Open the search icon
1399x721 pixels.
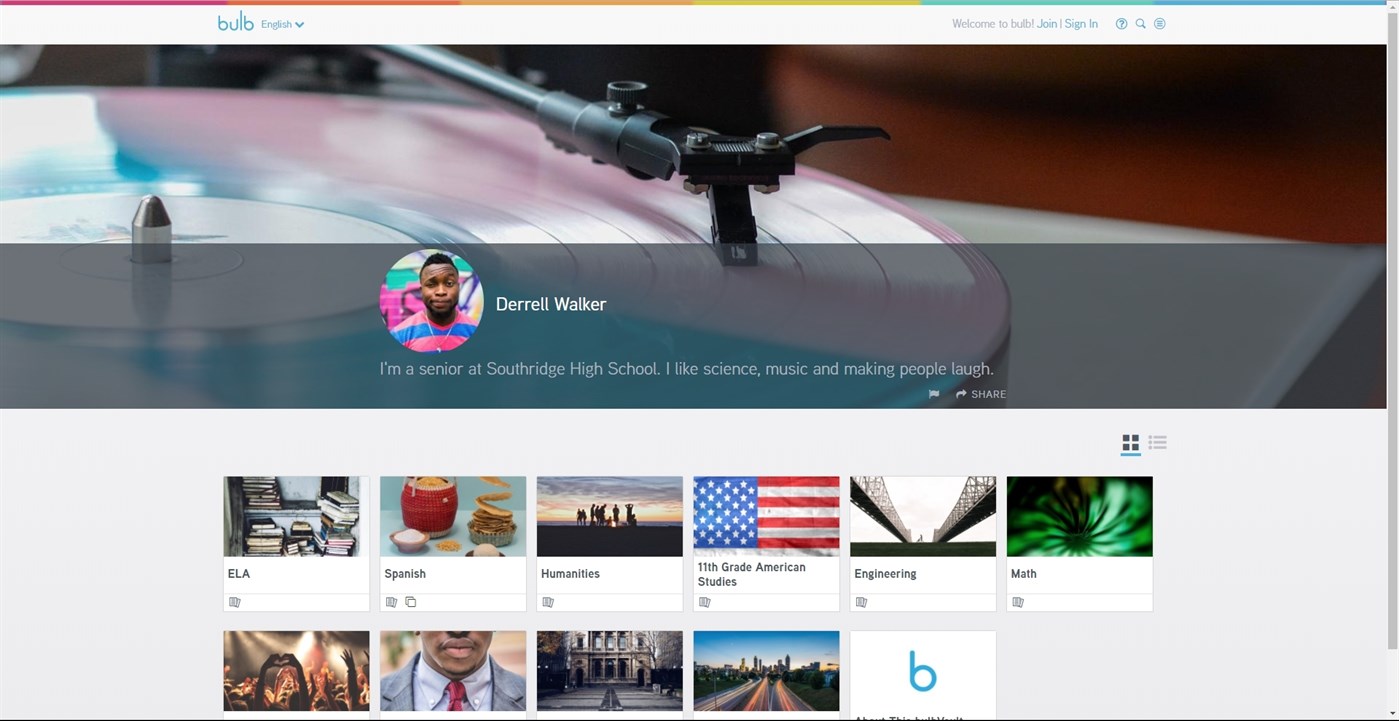[x=1140, y=23]
